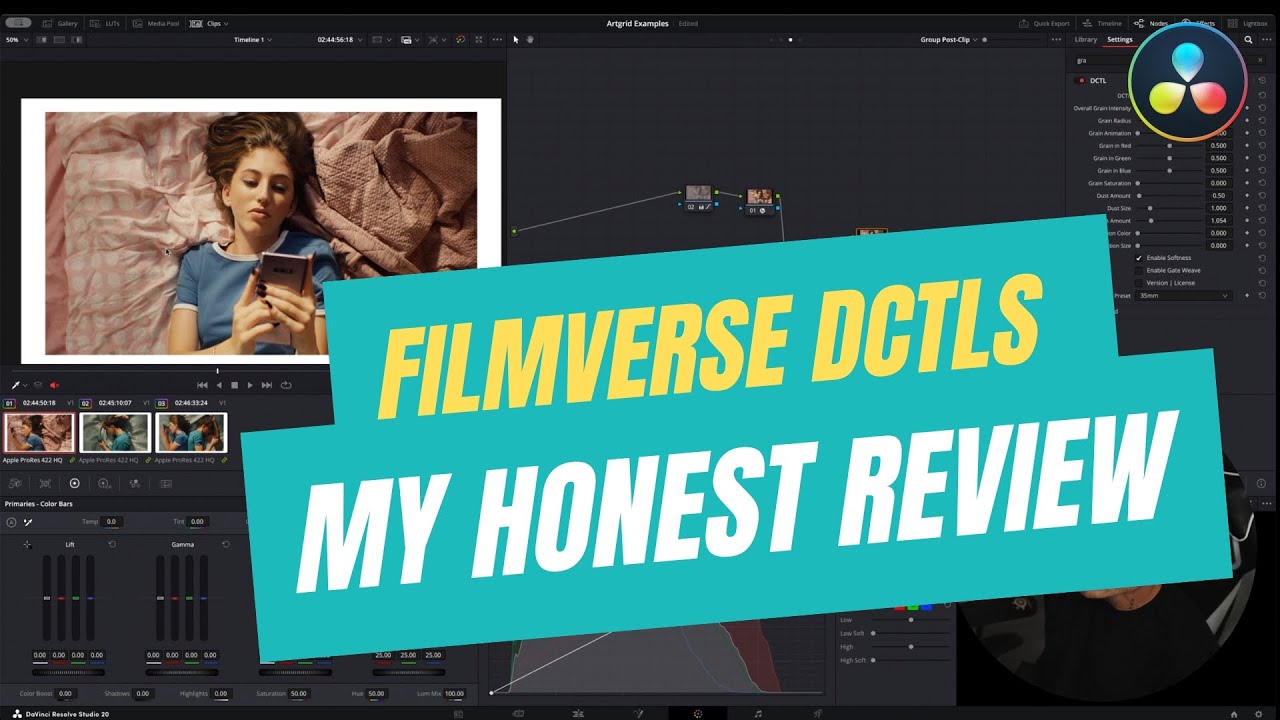
Task: Open the Lightbox view
Action: (1248, 23)
